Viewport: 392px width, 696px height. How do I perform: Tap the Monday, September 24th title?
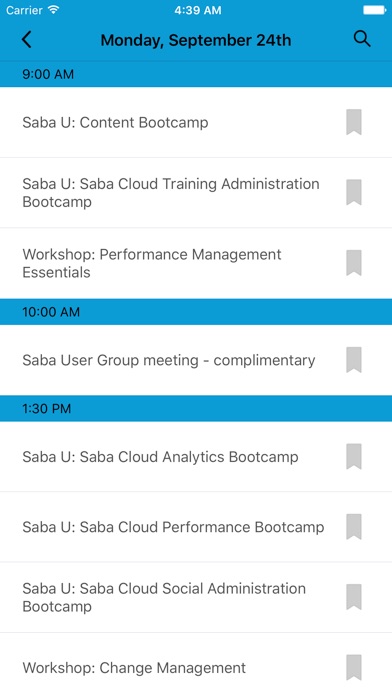tap(196, 40)
